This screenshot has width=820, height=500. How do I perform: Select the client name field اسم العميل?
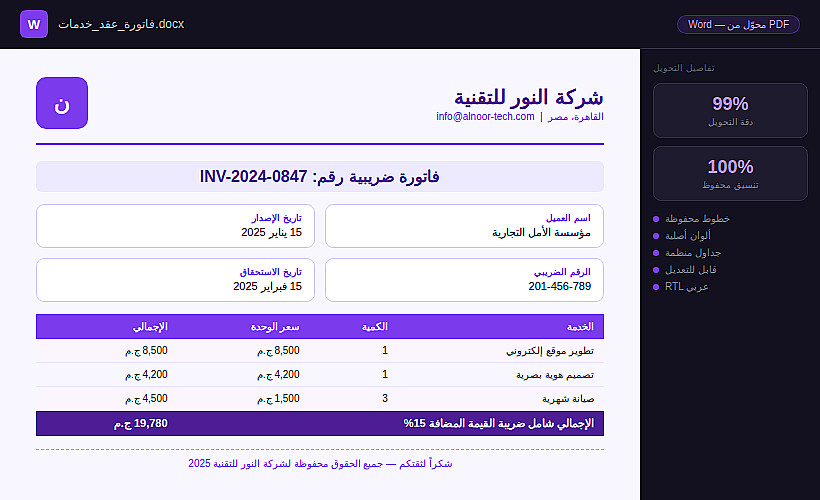464,226
